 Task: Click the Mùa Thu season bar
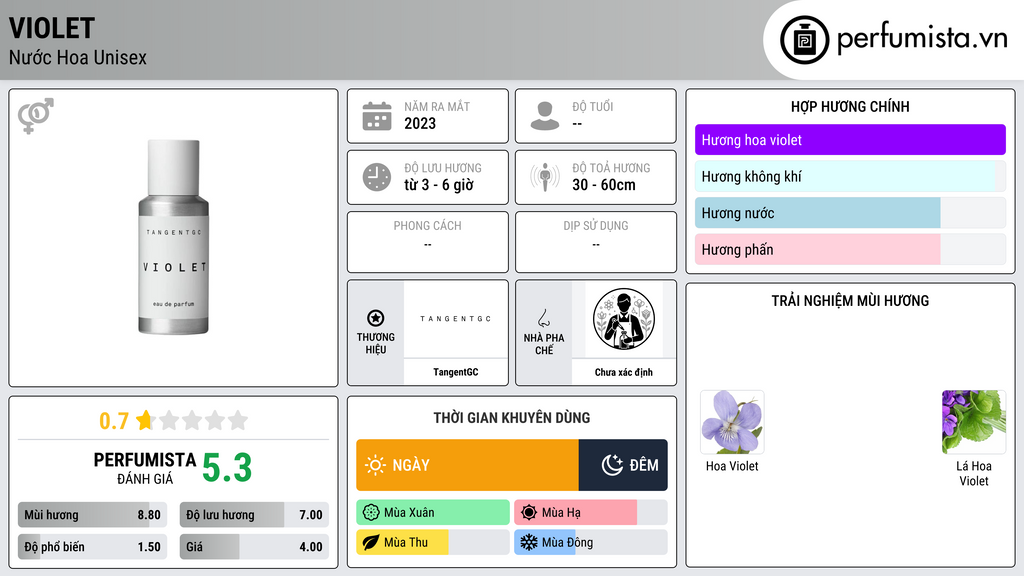point(433,542)
